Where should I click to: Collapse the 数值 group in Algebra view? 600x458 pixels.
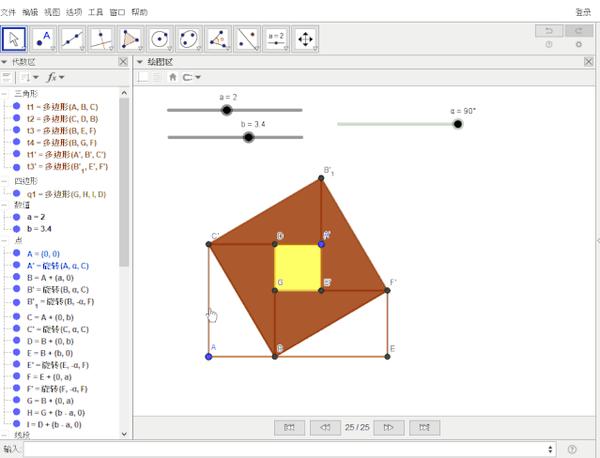click(x=4, y=205)
